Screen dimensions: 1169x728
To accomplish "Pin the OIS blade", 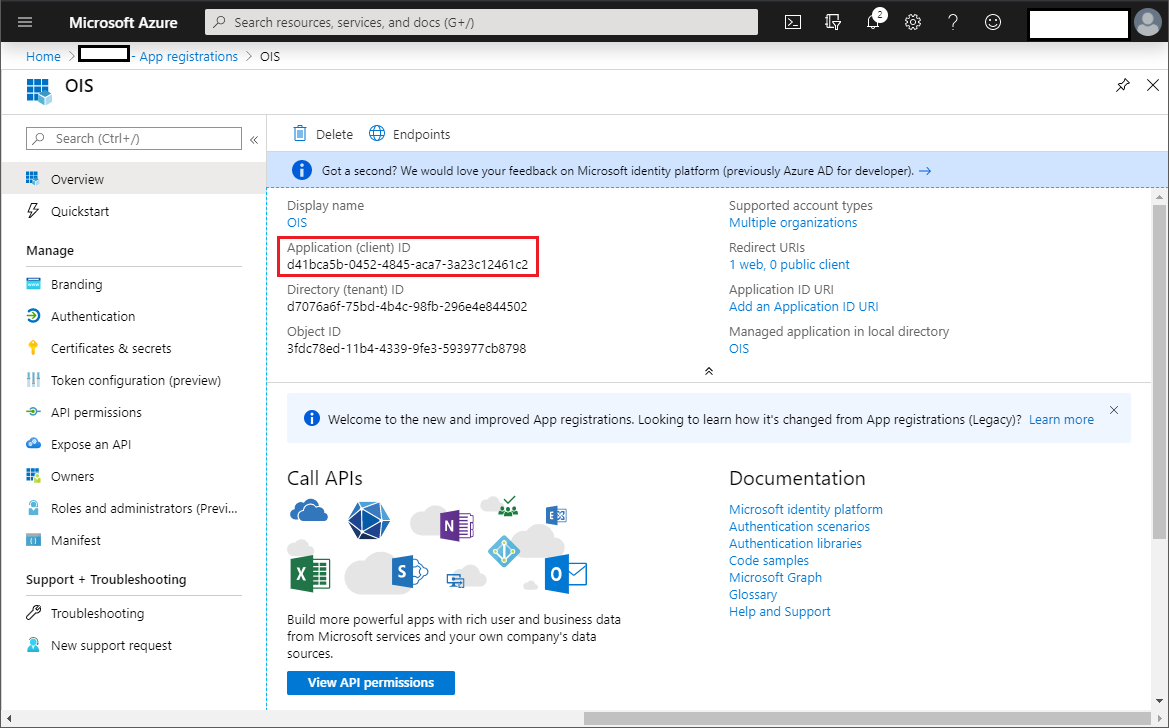I will pyautogui.click(x=1123, y=85).
